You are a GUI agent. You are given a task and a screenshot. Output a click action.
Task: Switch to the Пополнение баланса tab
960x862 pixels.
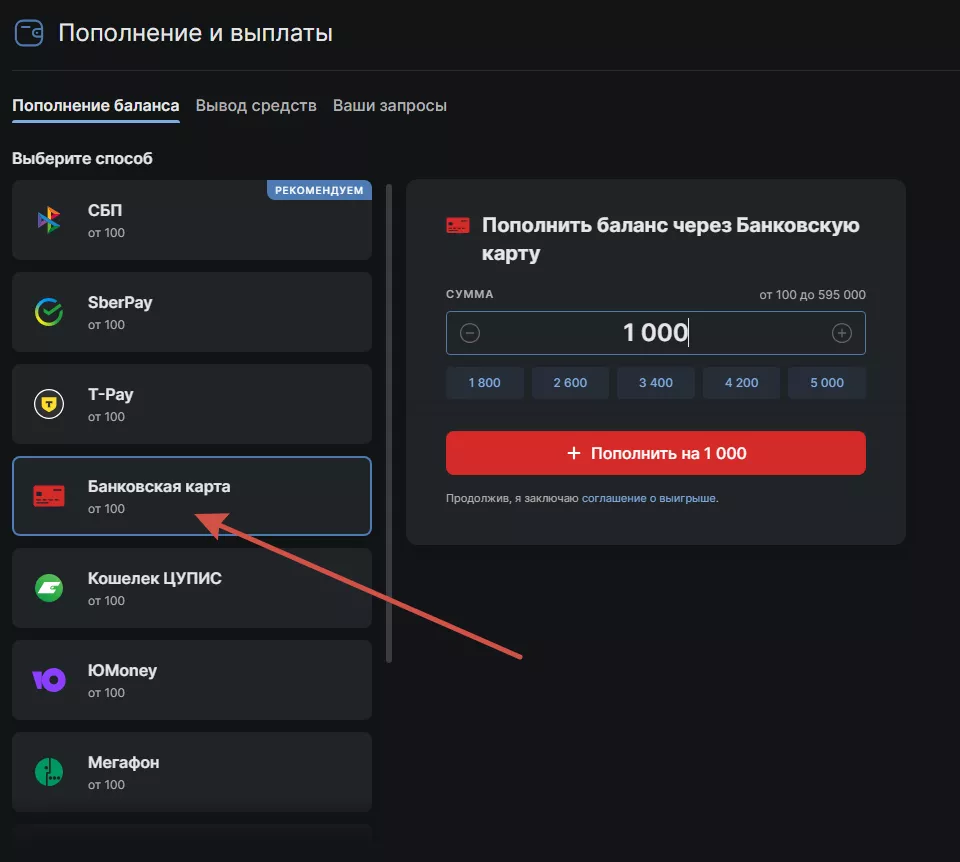pos(95,104)
